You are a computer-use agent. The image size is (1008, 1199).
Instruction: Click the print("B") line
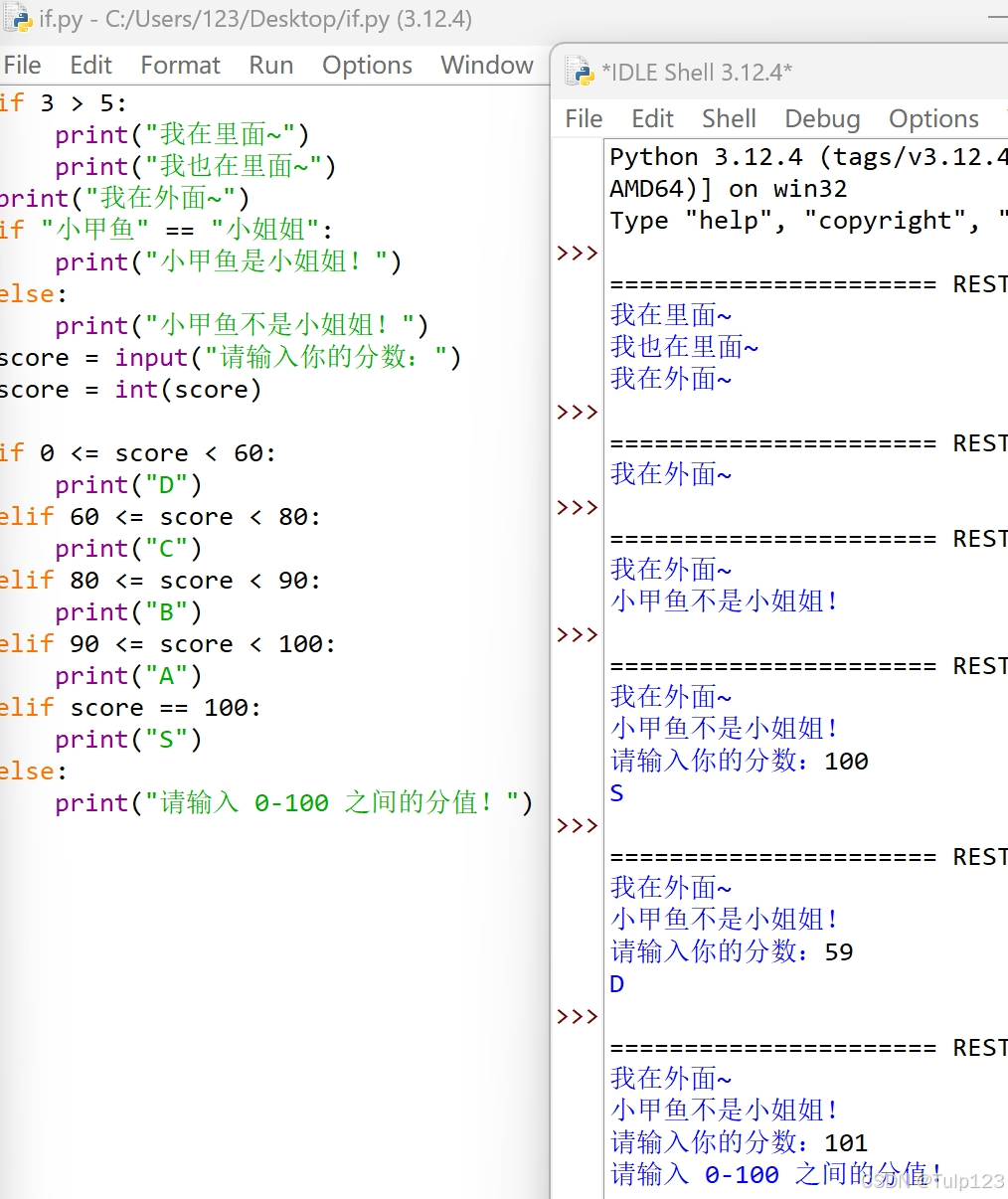click(128, 612)
